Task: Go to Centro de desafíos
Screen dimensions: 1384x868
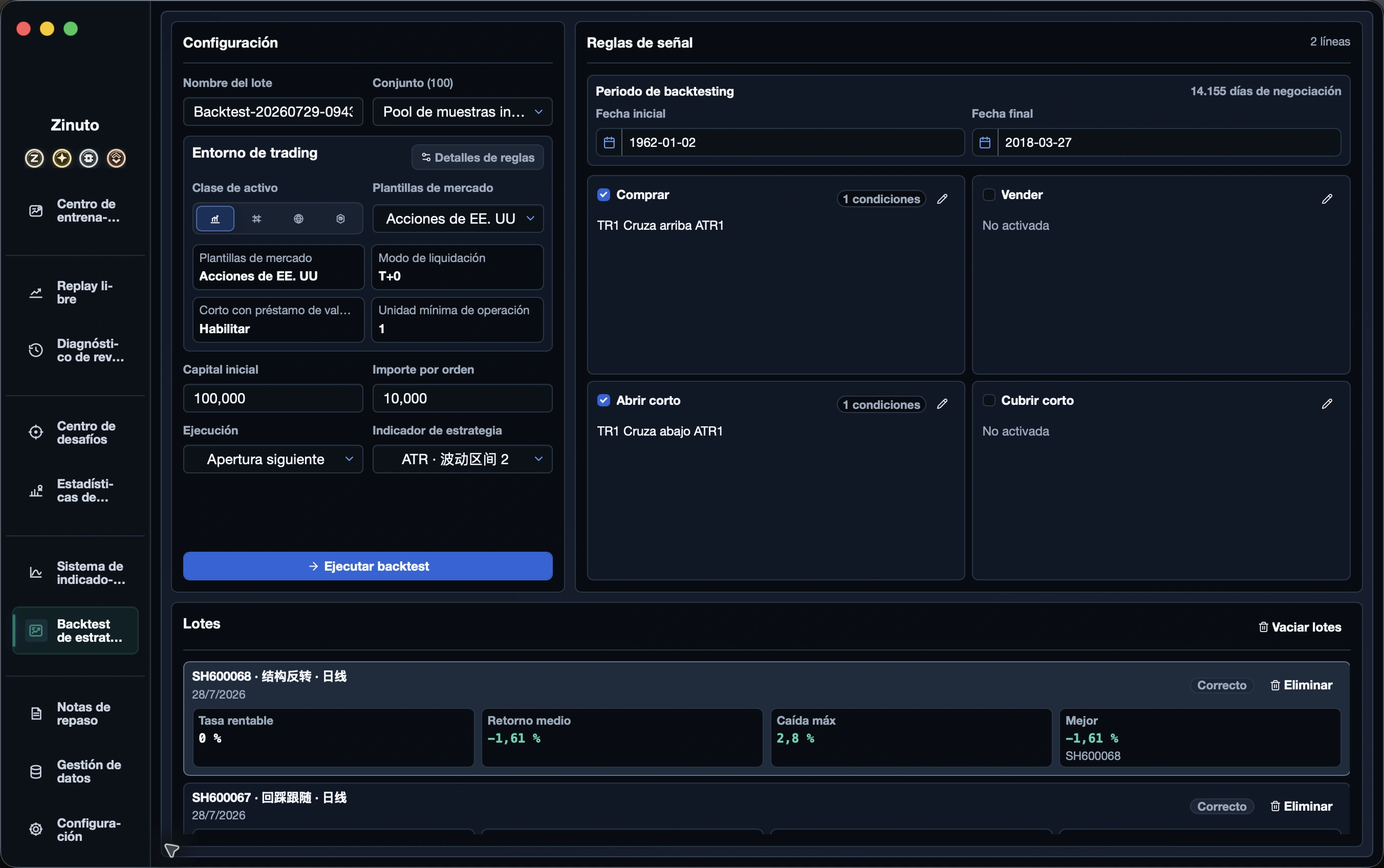Action: tap(75, 433)
